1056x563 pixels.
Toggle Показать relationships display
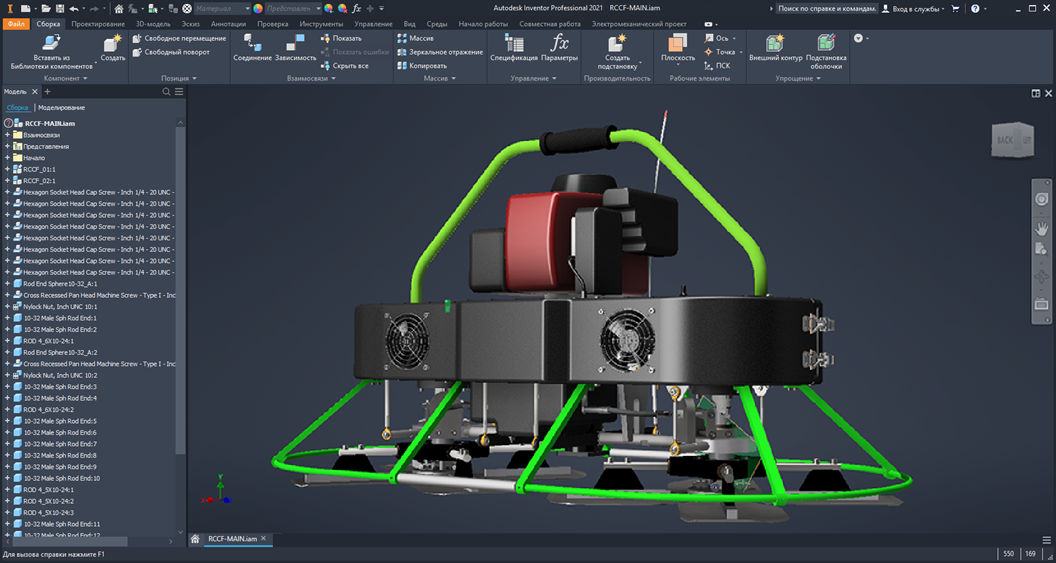point(340,38)
